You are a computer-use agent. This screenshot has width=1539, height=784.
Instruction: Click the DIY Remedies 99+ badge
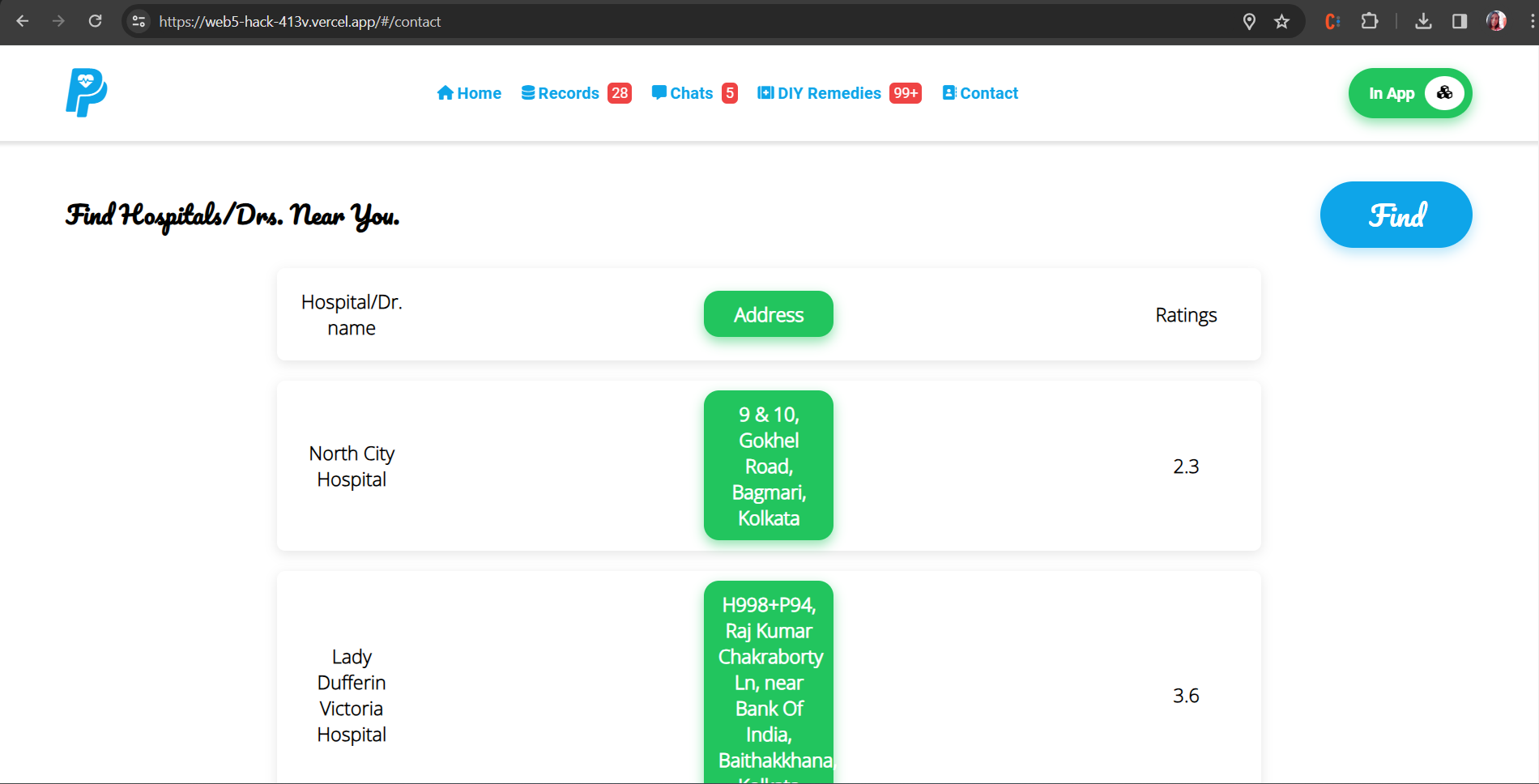906,93
